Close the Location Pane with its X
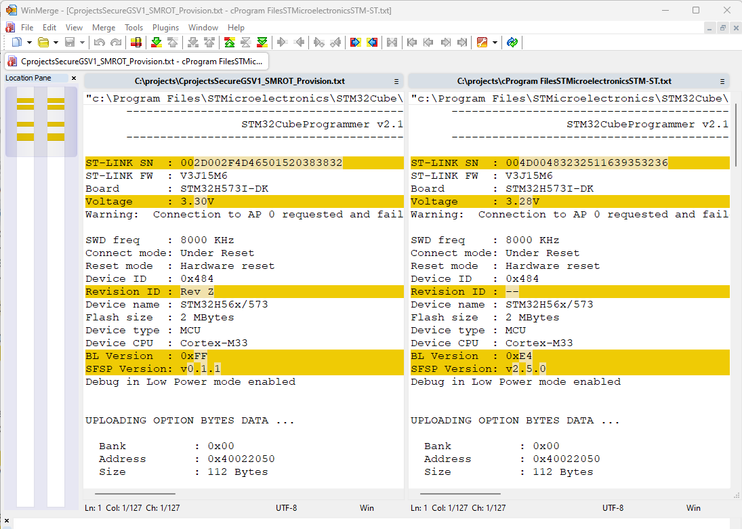 click(73, 78)
